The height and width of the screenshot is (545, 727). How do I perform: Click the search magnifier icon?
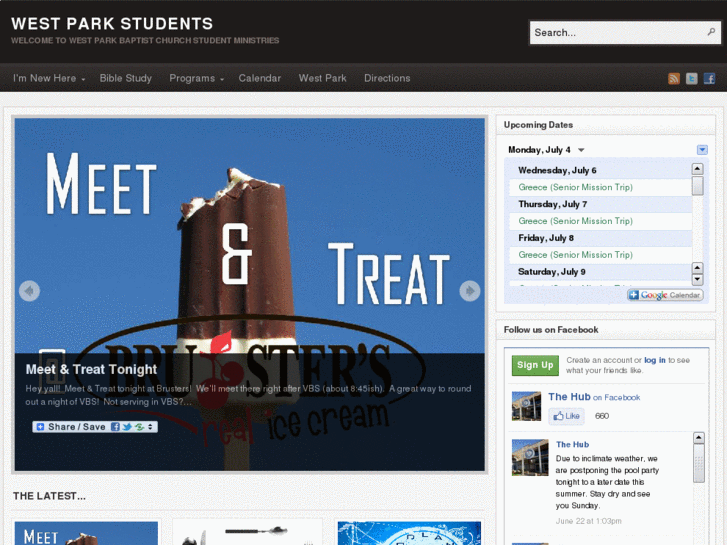[x=711, y=32]
